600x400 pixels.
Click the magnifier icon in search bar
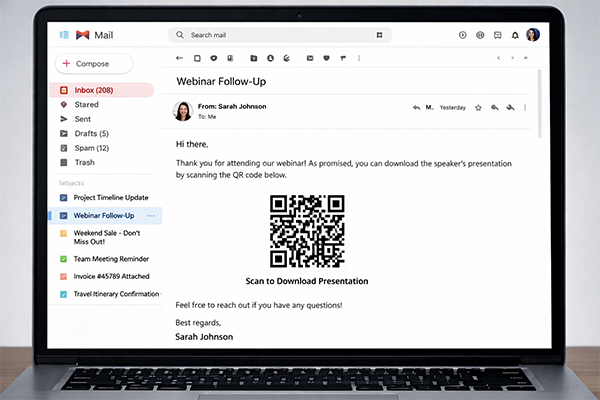[x=179, y=35]
